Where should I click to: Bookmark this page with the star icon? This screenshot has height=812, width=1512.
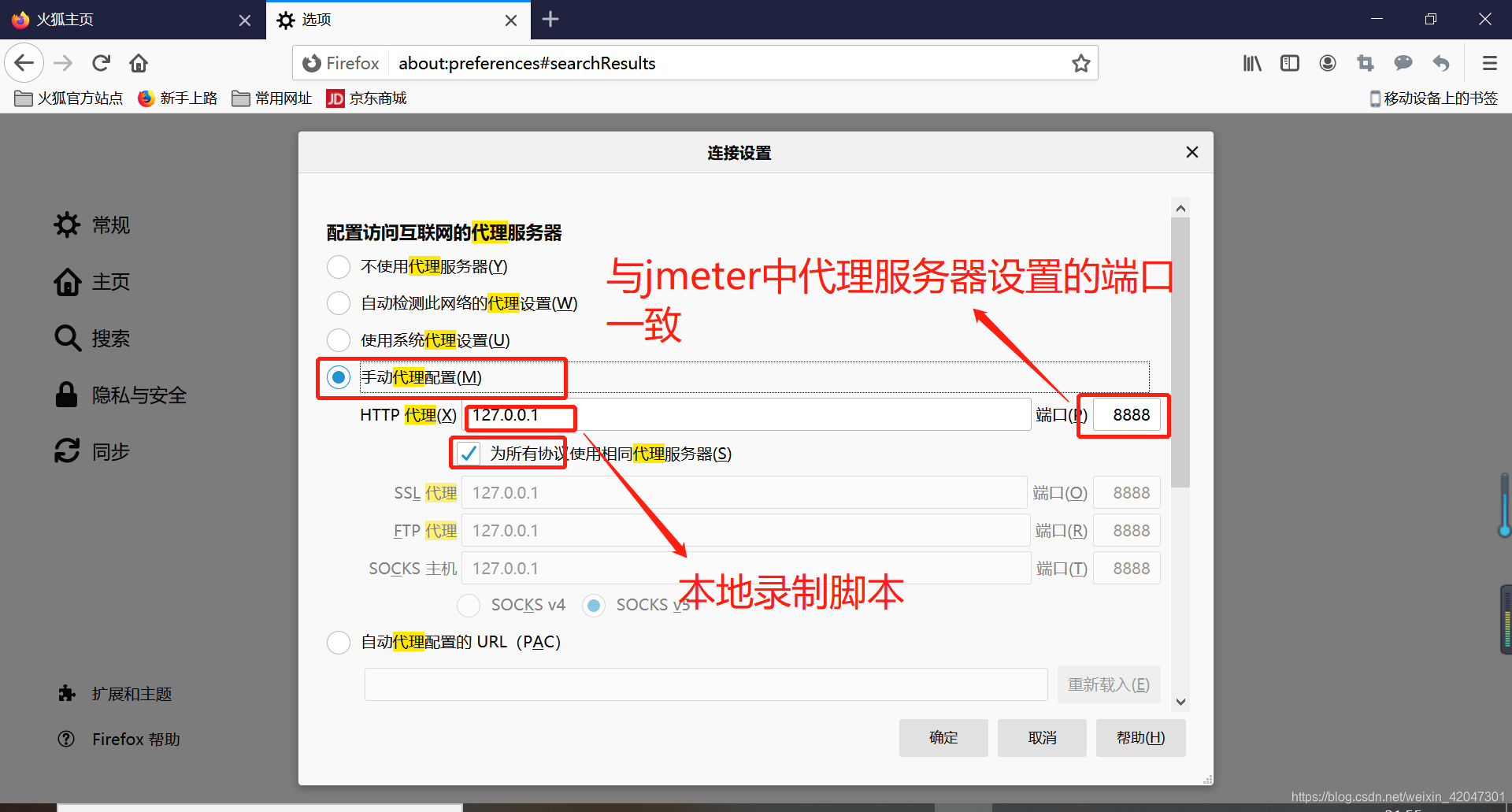pyautogui.click(x=1080, y=63)
